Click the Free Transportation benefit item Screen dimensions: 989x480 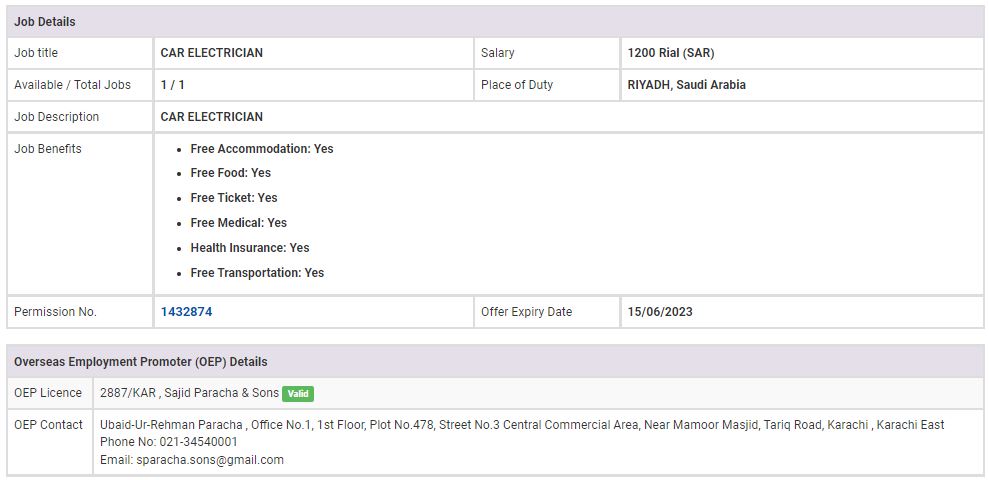pos(257,273)
